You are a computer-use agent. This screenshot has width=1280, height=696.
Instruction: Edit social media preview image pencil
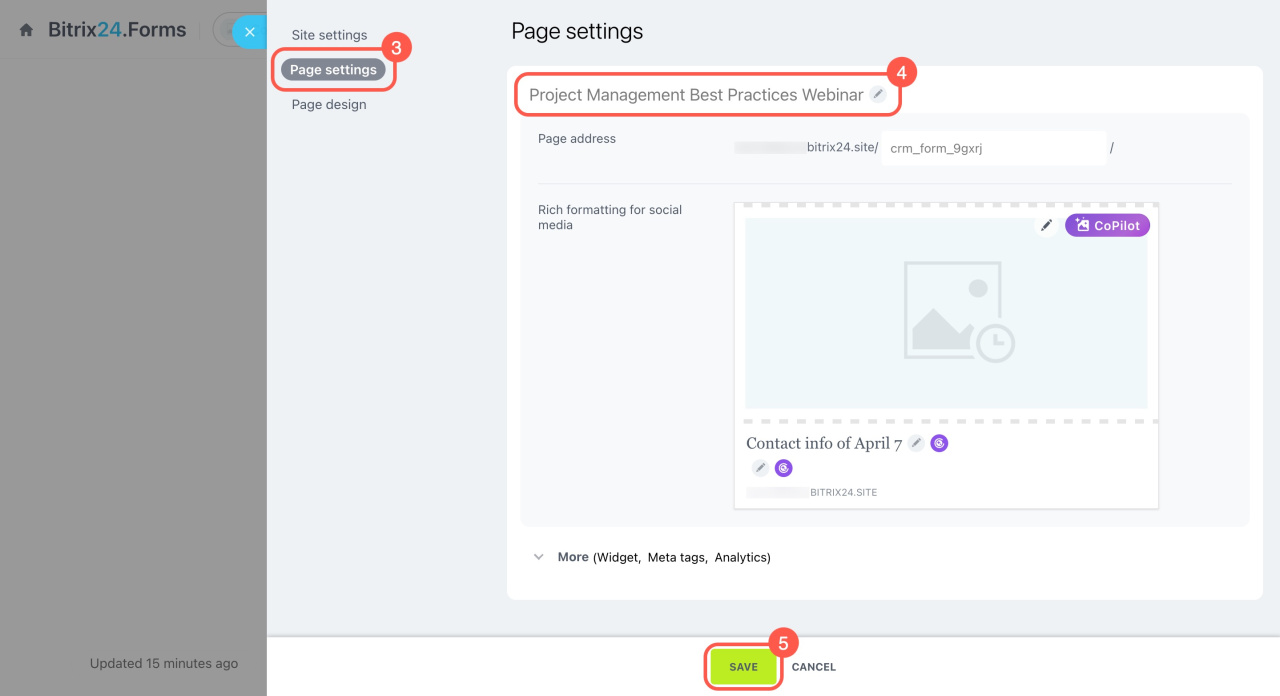click(x=1046, y=226)
